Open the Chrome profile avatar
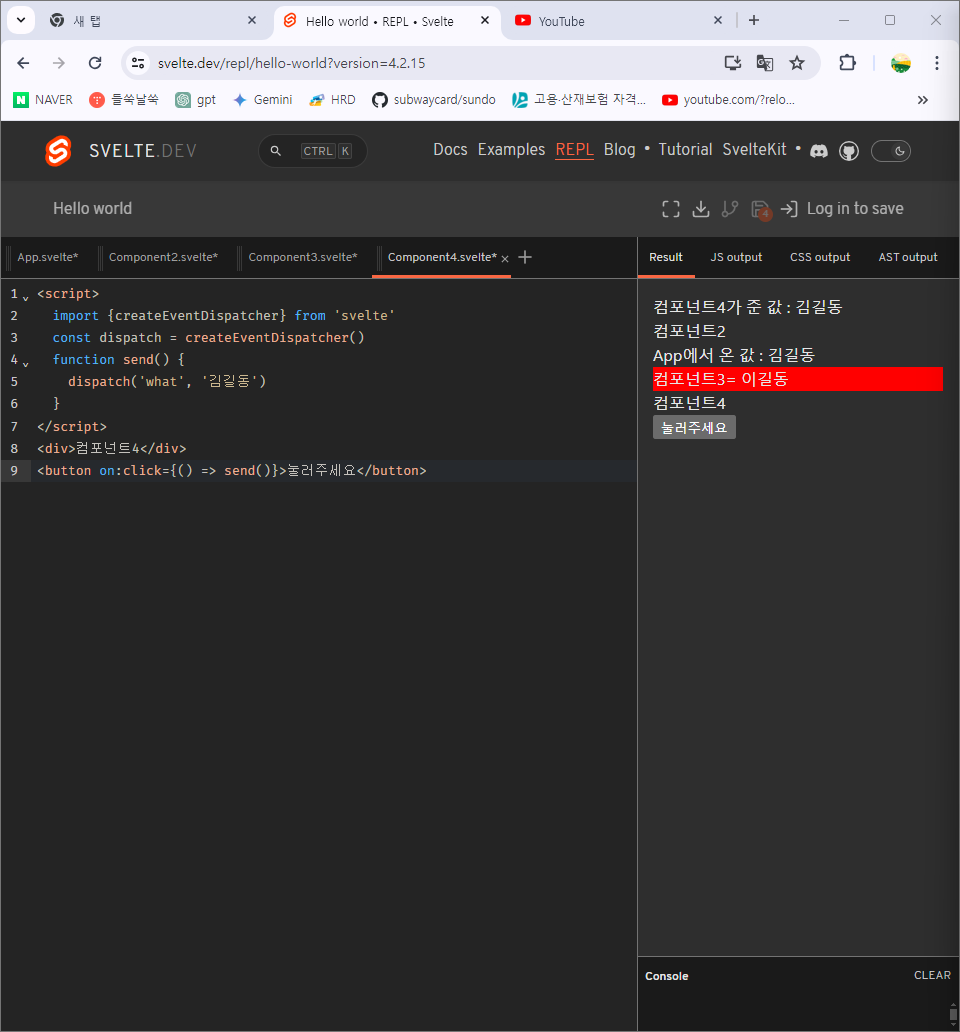Image resolution: width=960 pixels, height=1032 pixels. coord(901,63)
